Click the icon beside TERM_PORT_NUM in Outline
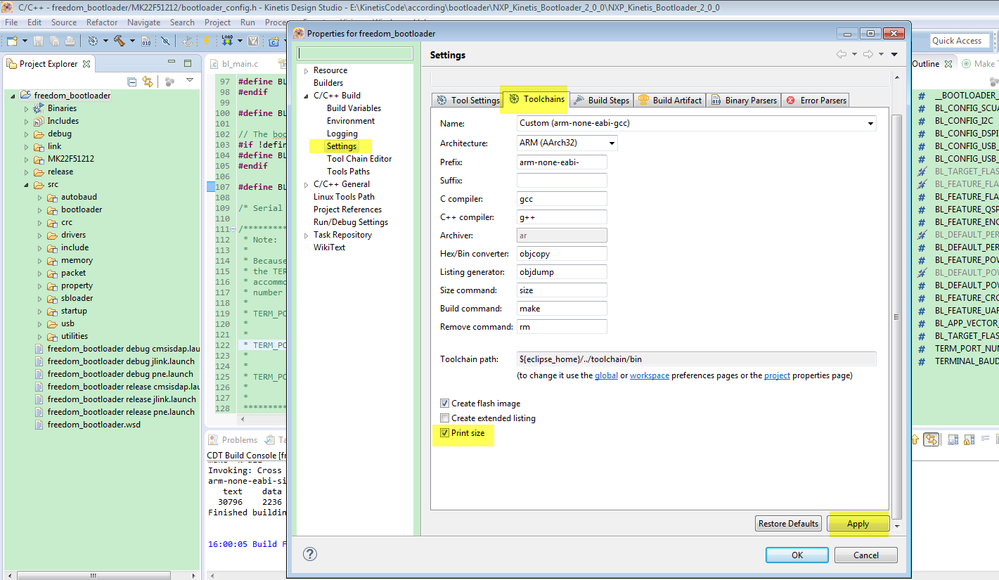This screenshot has height=580, width=999. (x=921, y=349)
